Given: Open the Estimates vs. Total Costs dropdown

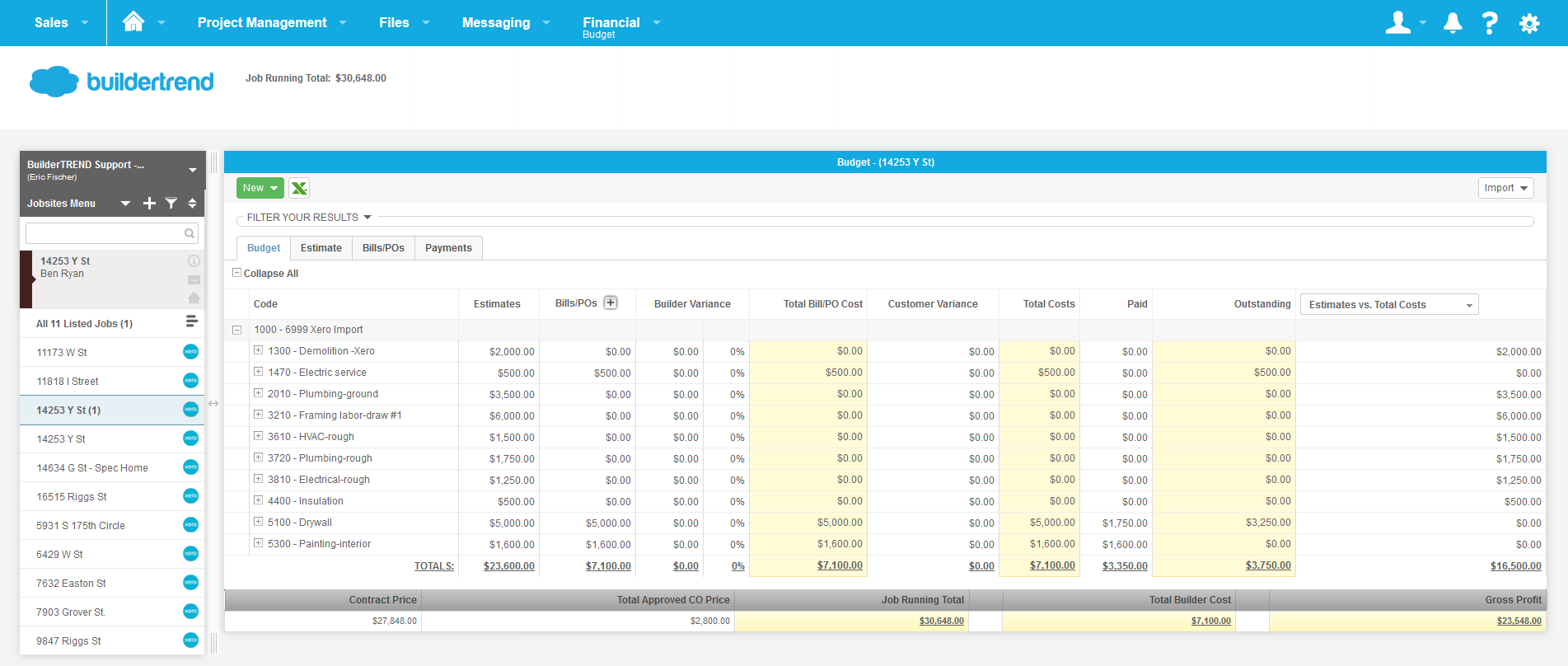Looking at the screenshot, I should (x=1388, y=305).
